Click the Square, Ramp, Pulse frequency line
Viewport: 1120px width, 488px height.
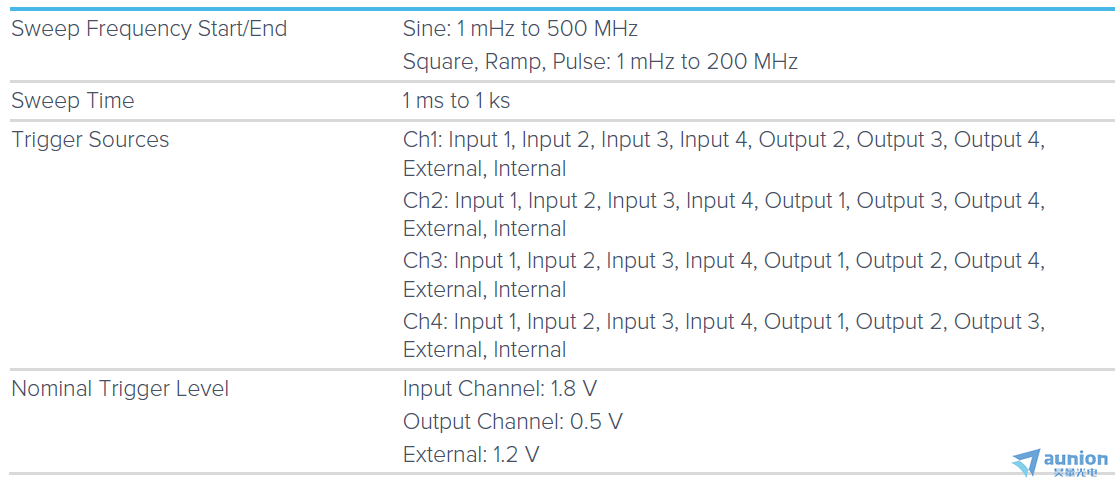tap(600, 62)
